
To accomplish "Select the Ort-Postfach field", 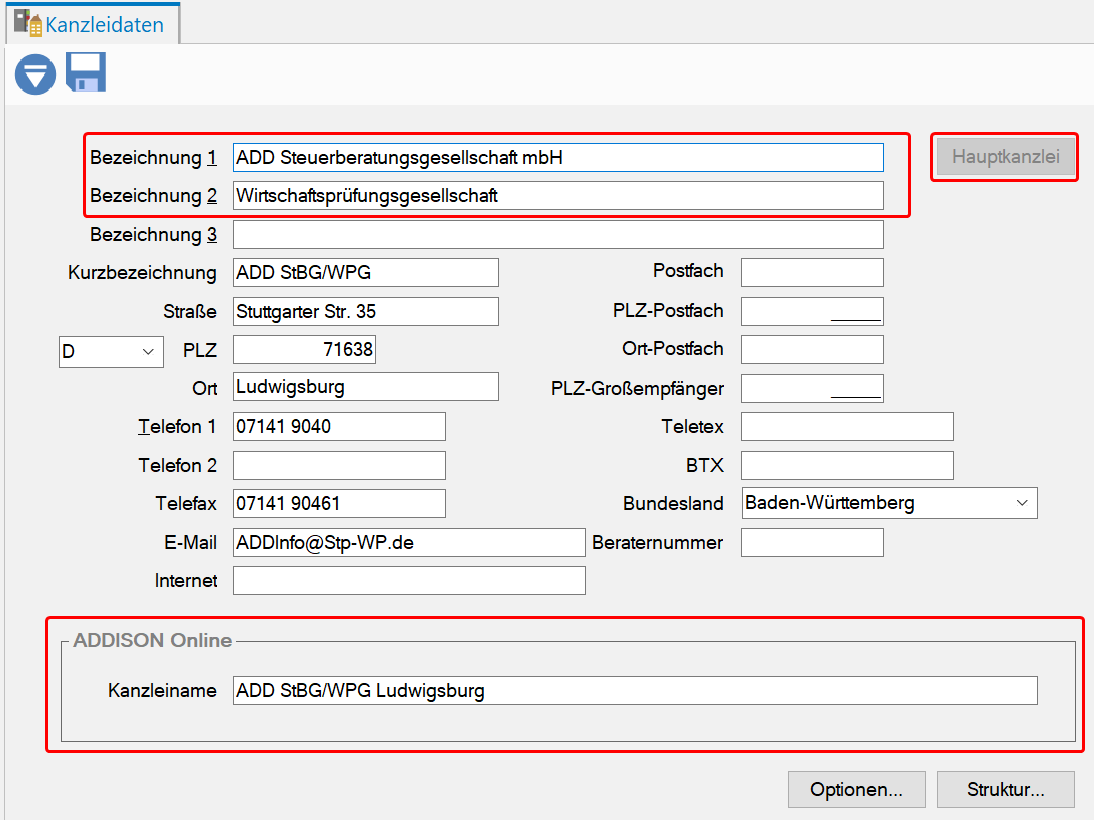I will coord(812,349).
